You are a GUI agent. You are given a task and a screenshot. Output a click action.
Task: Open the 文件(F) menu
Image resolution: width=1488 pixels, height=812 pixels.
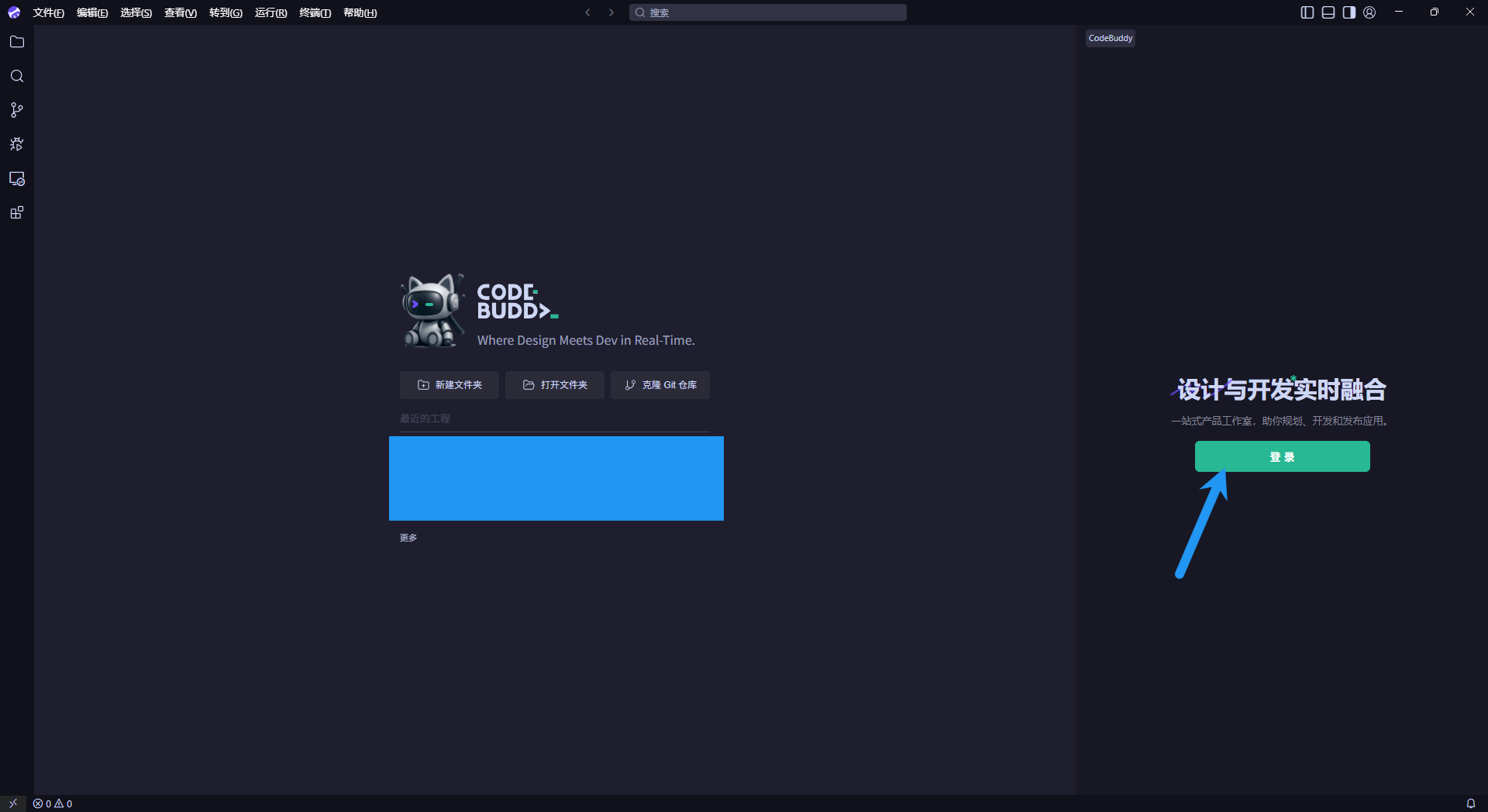(48, 13)
